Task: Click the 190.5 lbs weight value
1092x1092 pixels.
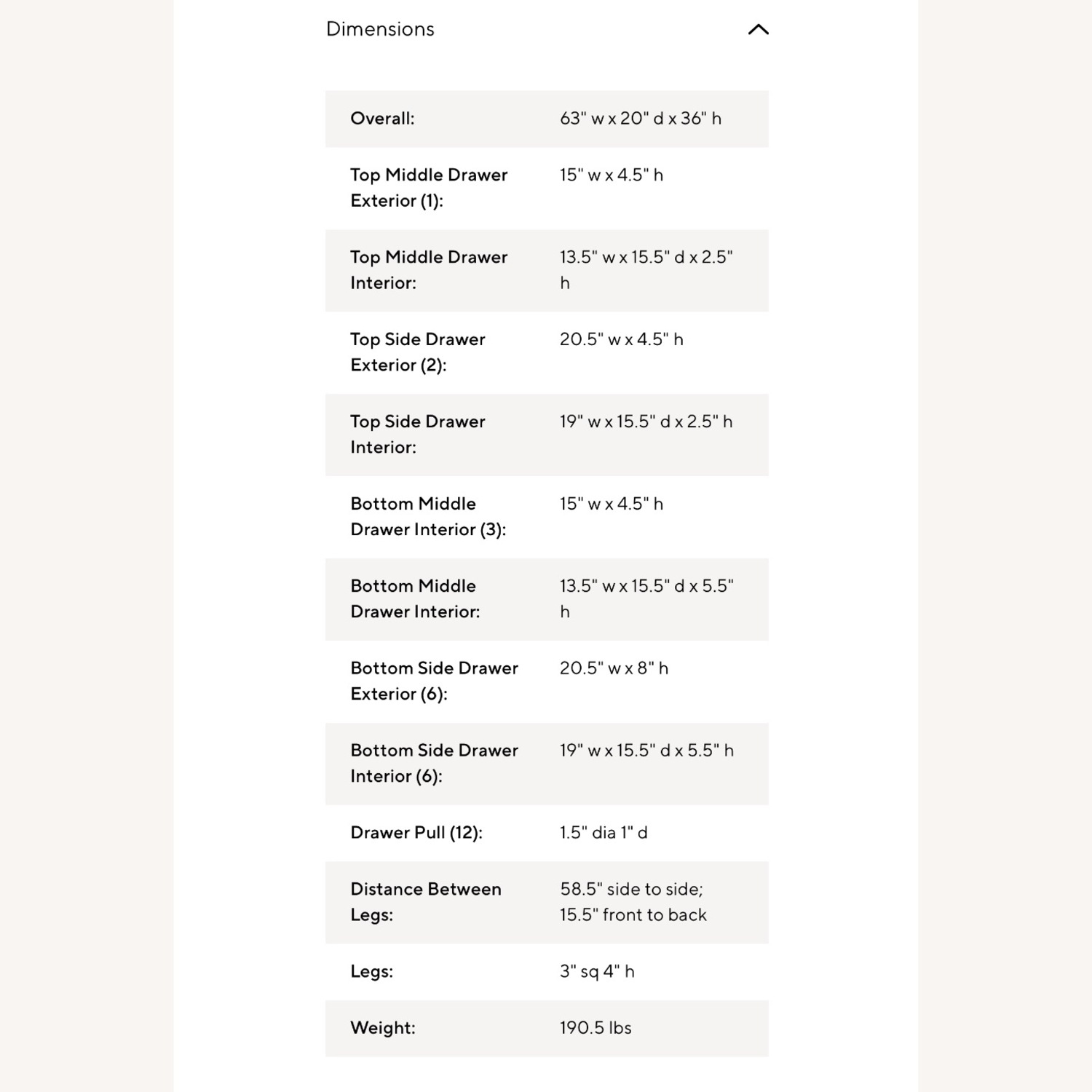Action: tap(596, 1028)
